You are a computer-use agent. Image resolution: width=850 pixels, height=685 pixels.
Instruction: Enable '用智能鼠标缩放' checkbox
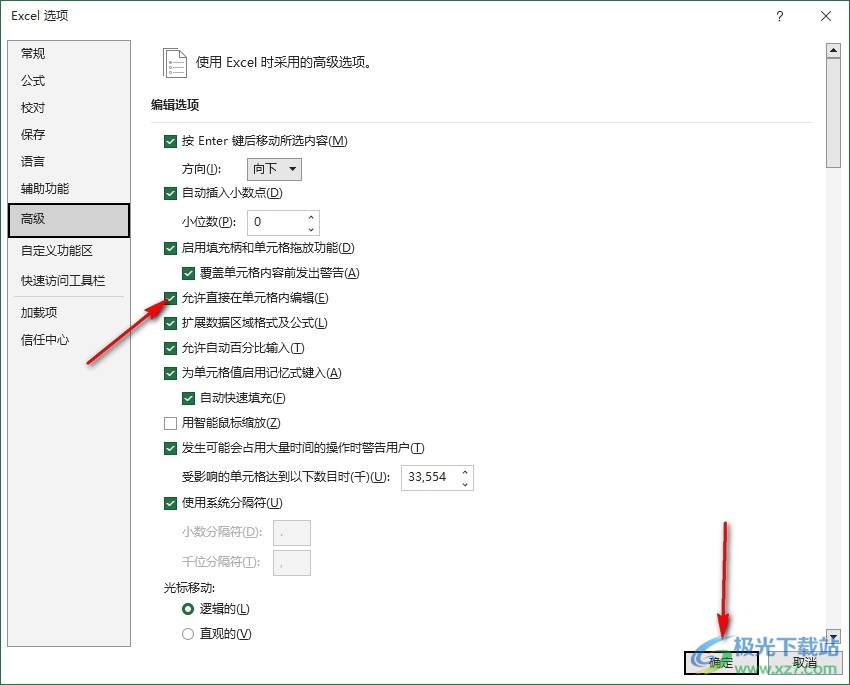pos(170,423)
